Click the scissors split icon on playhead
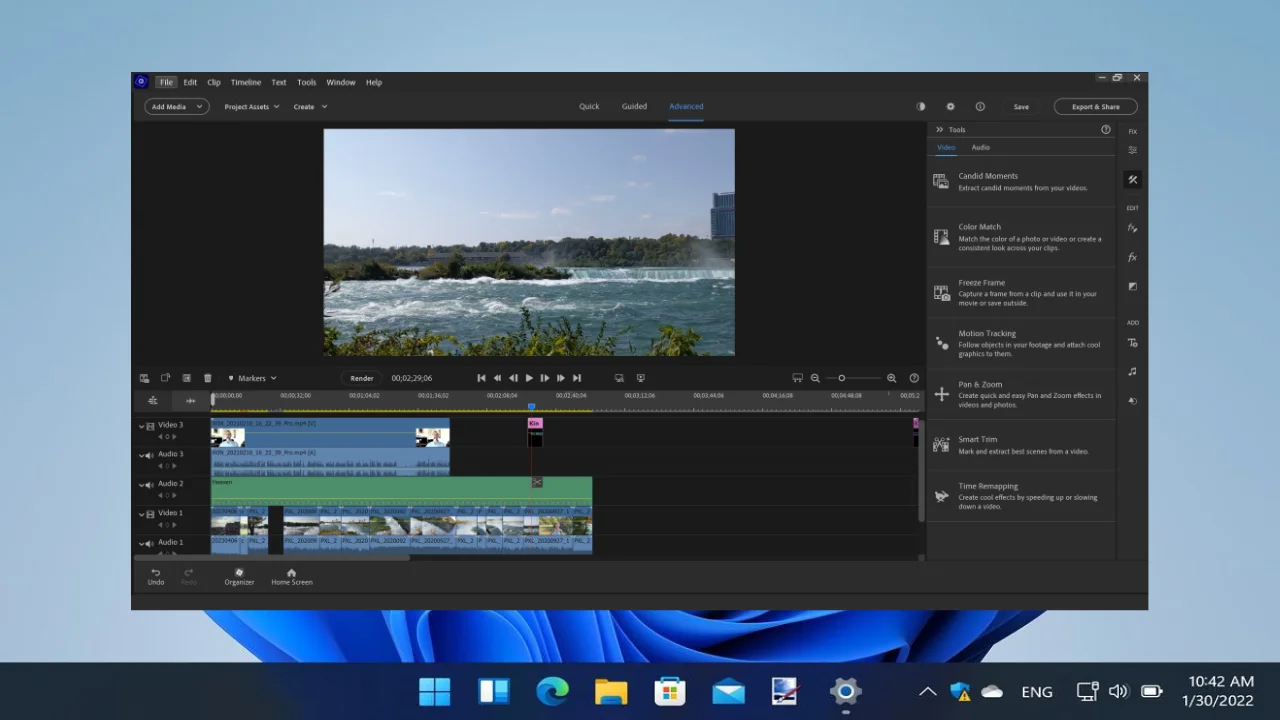 click(x=537, y=482)
